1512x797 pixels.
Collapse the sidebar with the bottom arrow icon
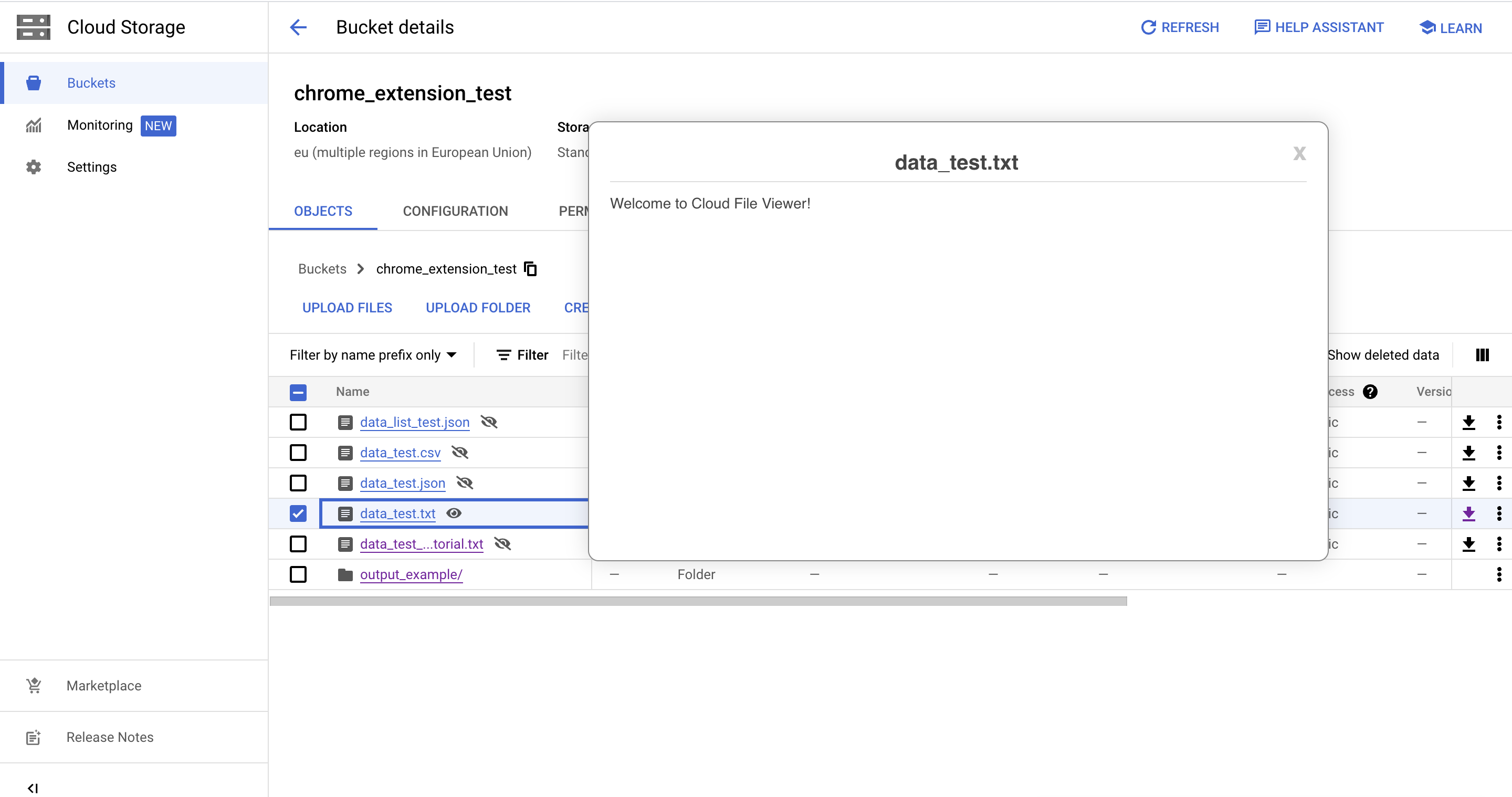33,788
